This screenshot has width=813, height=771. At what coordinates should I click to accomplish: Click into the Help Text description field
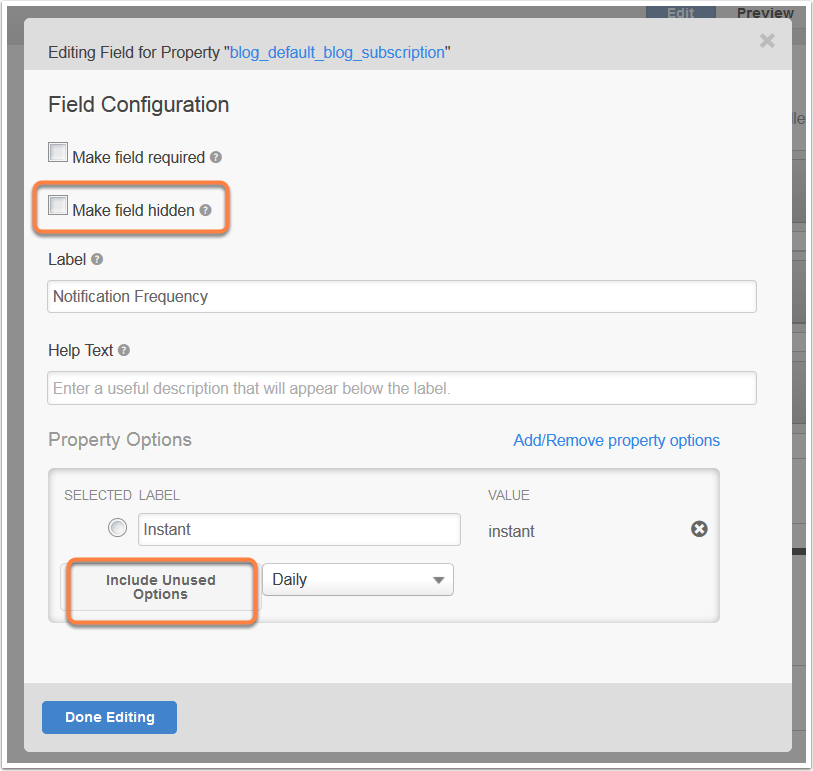point(402,388)
